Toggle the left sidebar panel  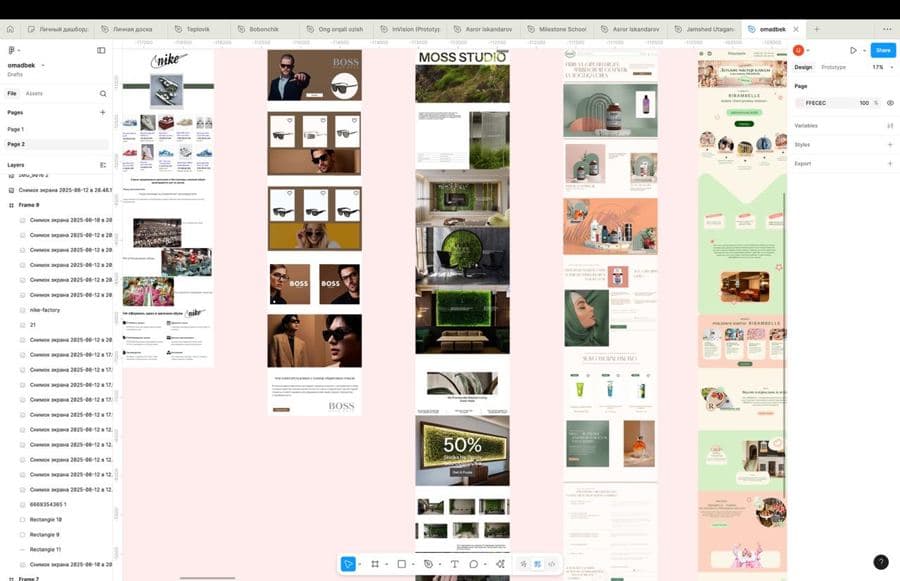101,51
